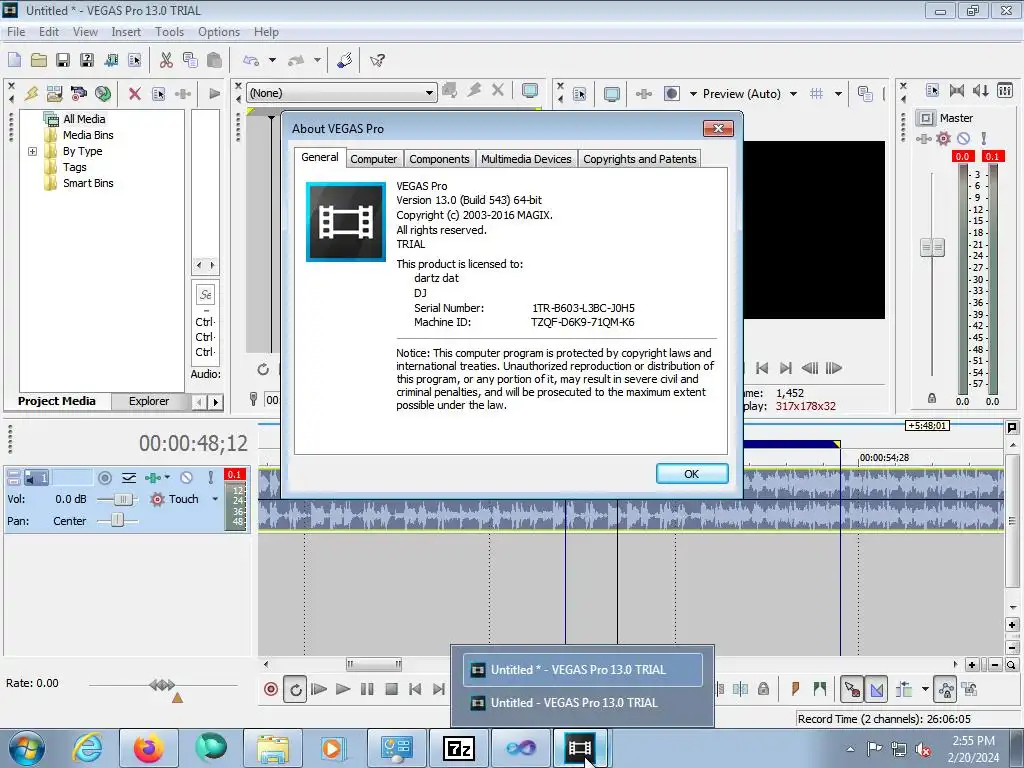Open the Insert menu
The image size is (1024, 768).
click(126, 31)
